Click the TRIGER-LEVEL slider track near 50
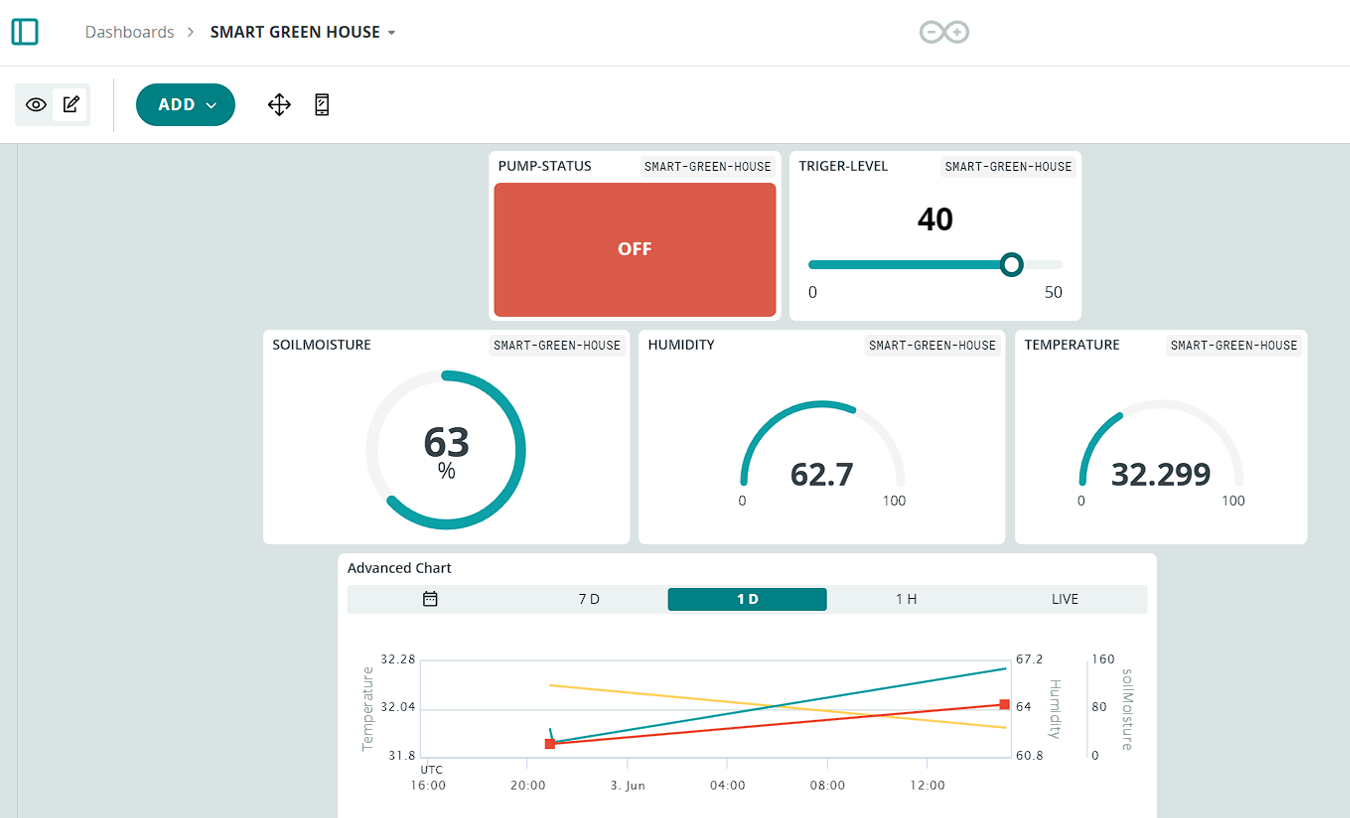Screen dimensions: 1350x818 (1056, 265)
